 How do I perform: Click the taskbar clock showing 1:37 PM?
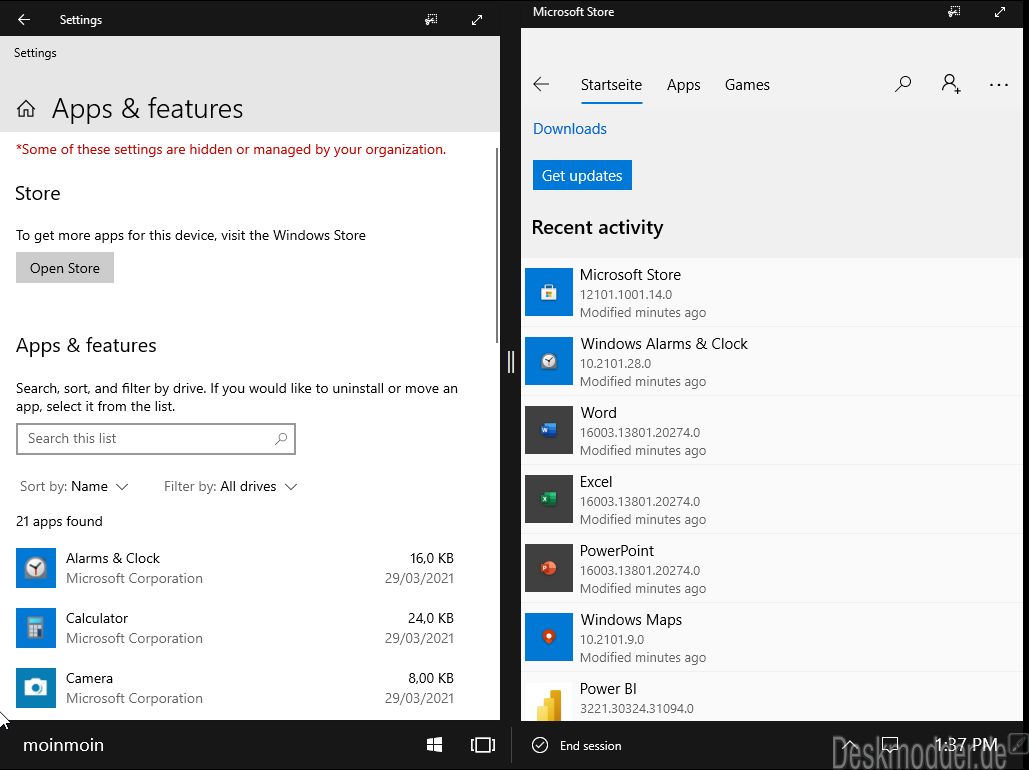pos(966,744)
